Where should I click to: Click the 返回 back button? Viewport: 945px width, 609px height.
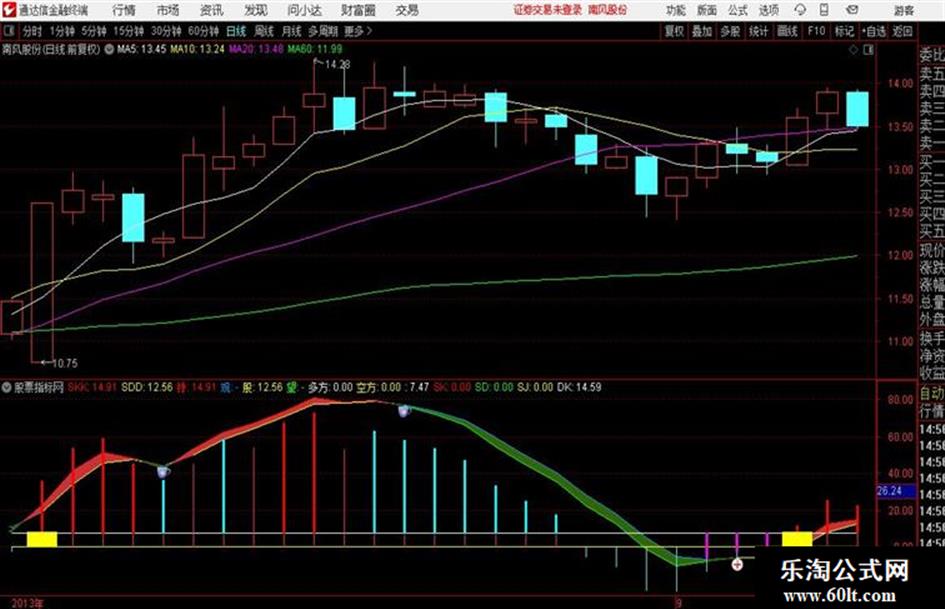(902, 31)
